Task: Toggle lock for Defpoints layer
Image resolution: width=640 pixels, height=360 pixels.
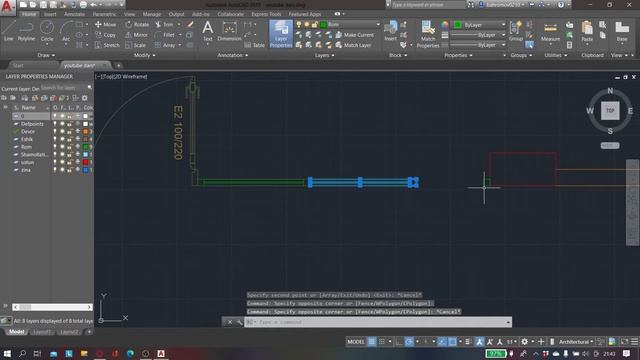Action: coord(70,124)
